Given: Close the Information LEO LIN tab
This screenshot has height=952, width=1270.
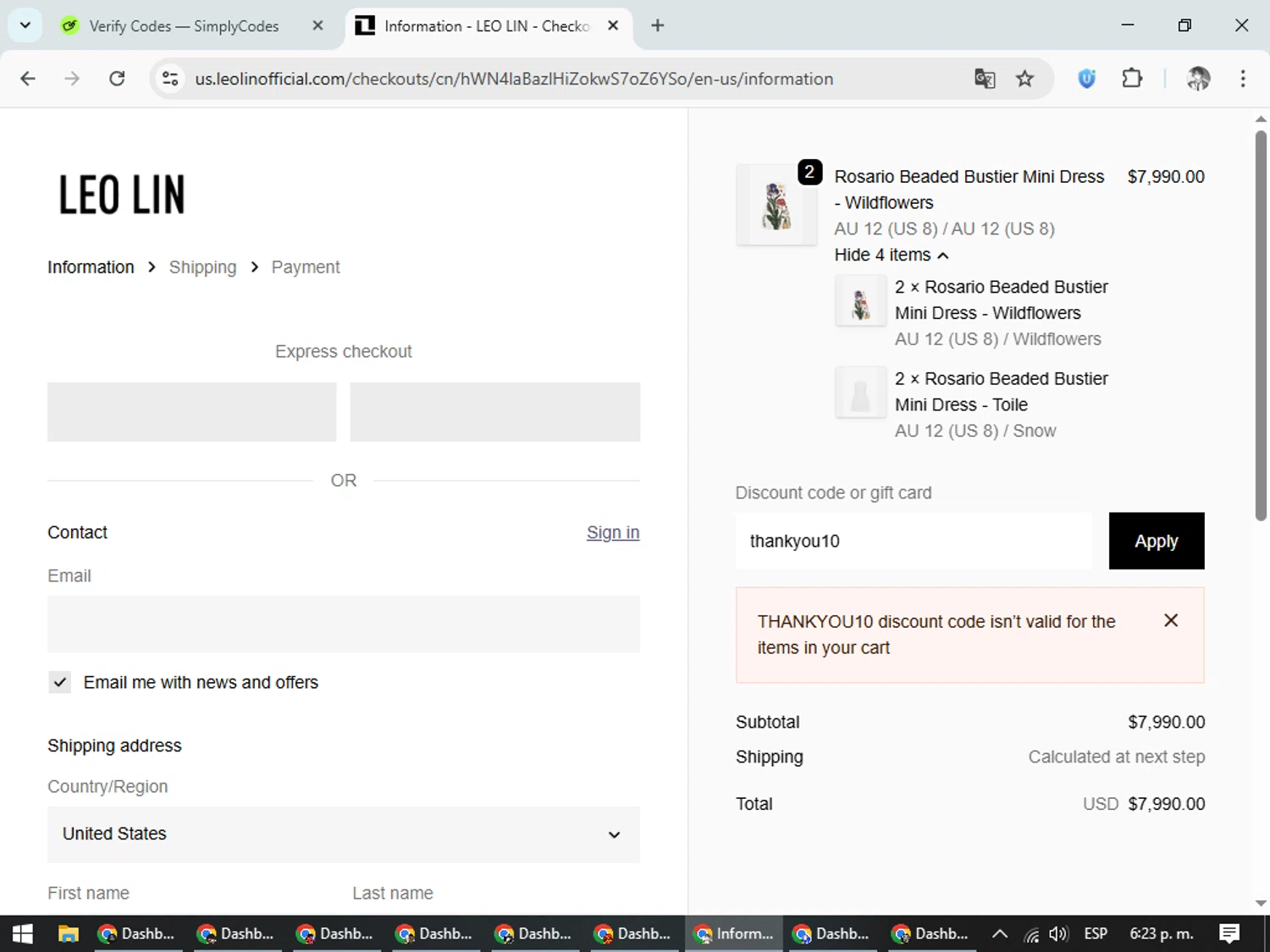Looking at the screenshot, I should pos(613,25).
